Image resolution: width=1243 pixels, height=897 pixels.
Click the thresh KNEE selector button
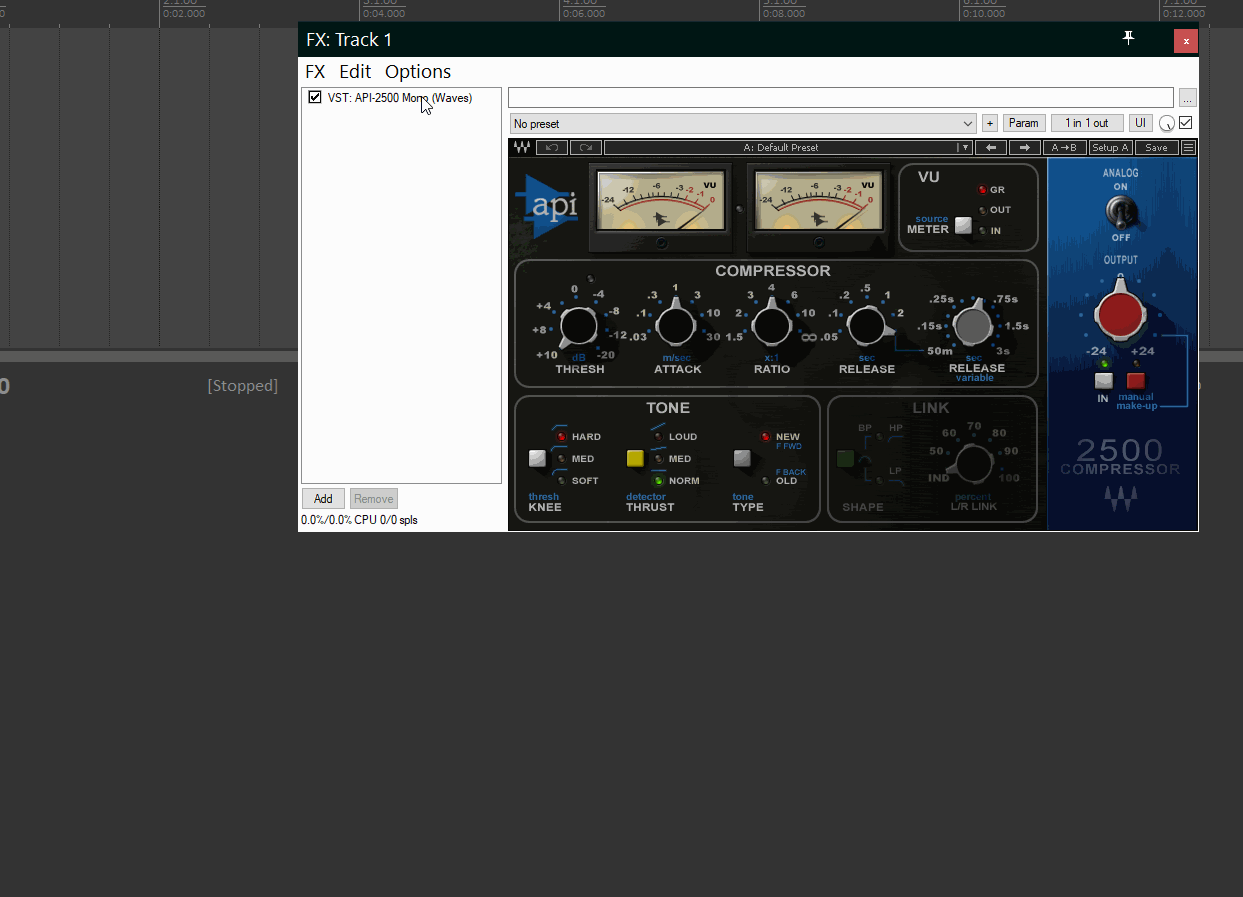coord(538,459)
